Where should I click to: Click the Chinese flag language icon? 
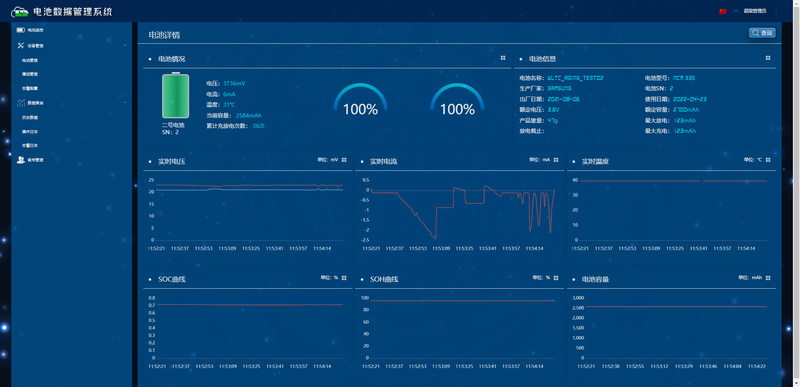722,11
